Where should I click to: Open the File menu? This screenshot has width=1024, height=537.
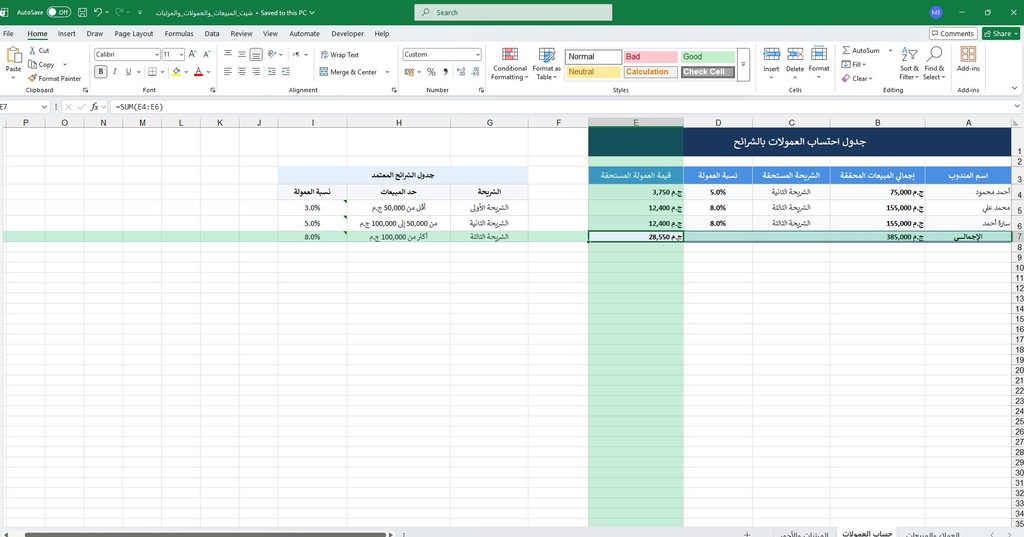coord(8,33)
